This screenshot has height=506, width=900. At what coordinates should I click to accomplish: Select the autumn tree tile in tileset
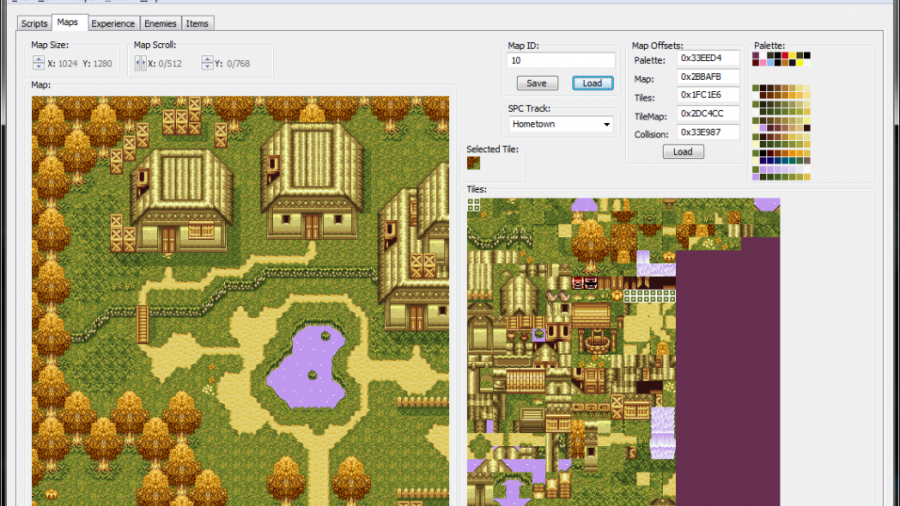pyautogui.click(x=590, y=240)
